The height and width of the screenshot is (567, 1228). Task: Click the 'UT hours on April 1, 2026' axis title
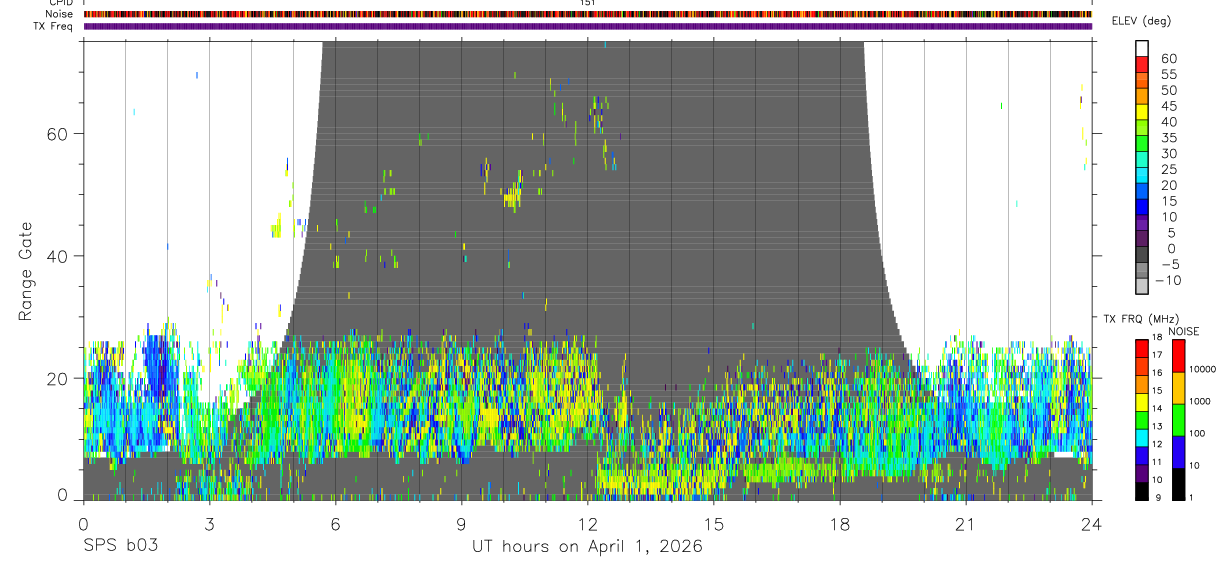coord(587,547)
